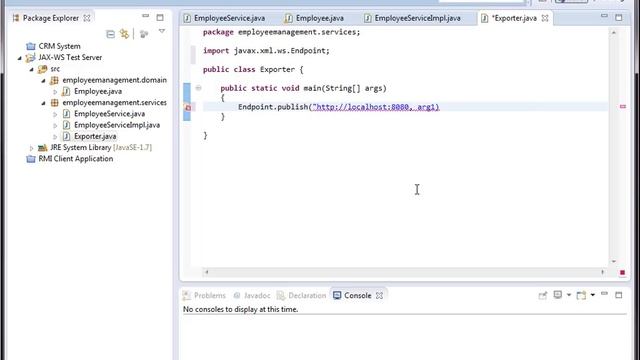Close the Package Explorer tab

point(87,18)
